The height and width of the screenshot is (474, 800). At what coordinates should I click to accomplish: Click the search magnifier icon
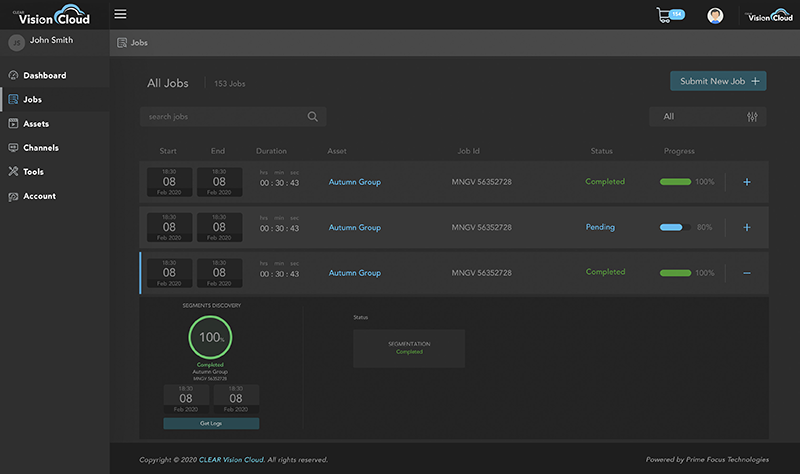(313, 117)
